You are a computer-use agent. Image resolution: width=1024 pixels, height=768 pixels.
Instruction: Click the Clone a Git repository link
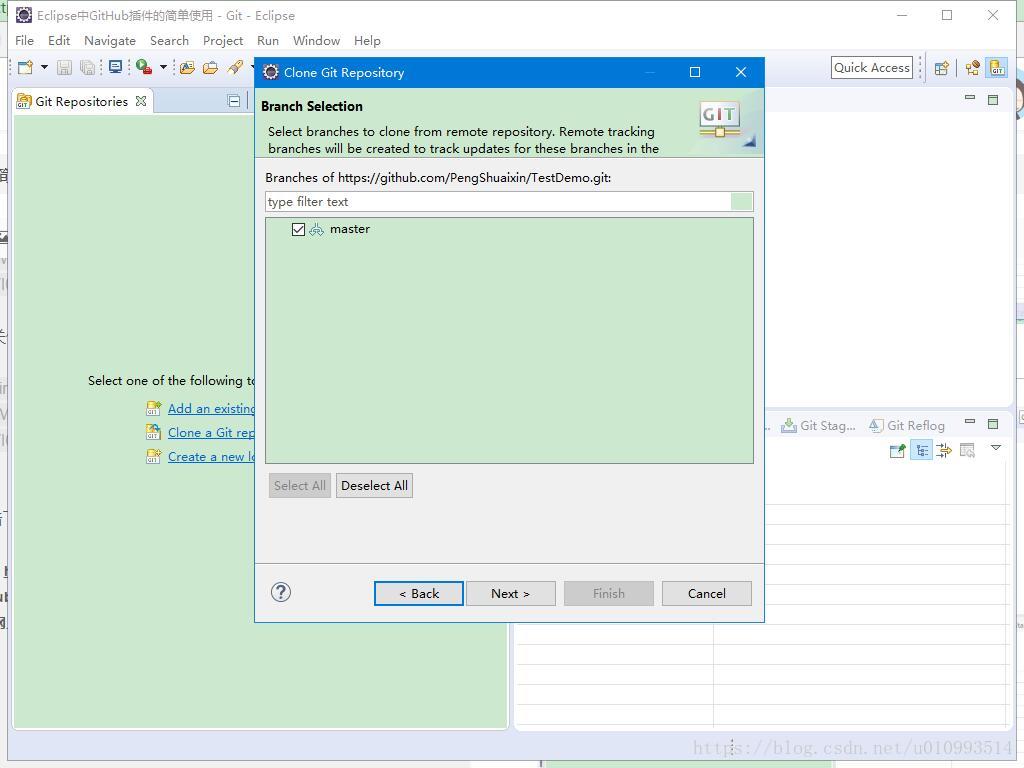tap(211, 432)
